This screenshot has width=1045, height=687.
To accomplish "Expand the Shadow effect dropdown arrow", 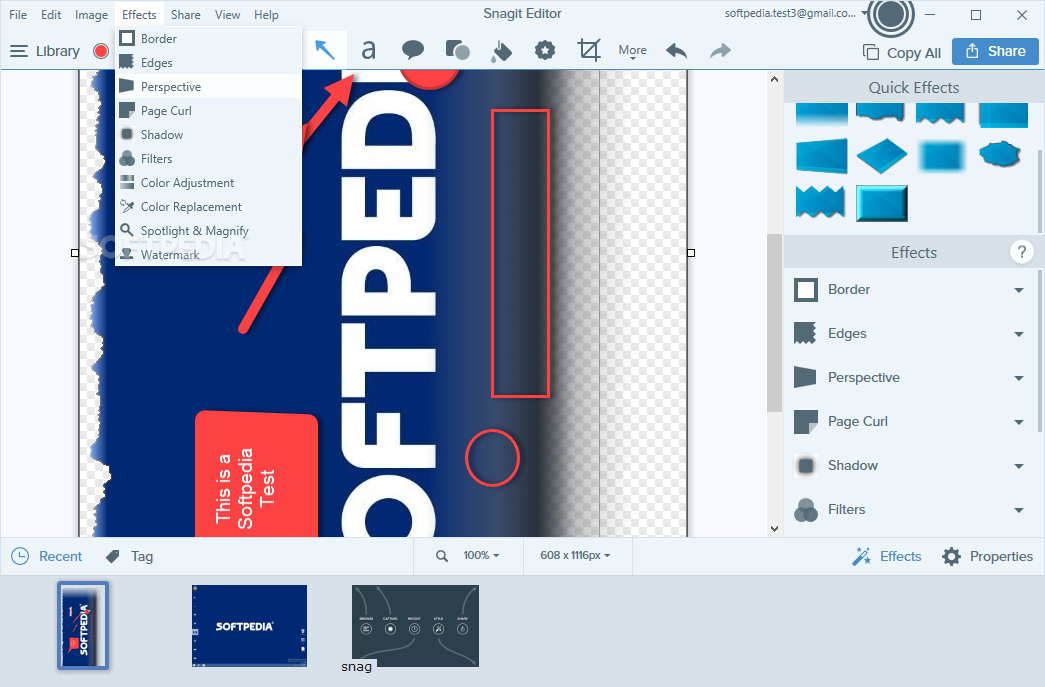I will click(1018, 466).
